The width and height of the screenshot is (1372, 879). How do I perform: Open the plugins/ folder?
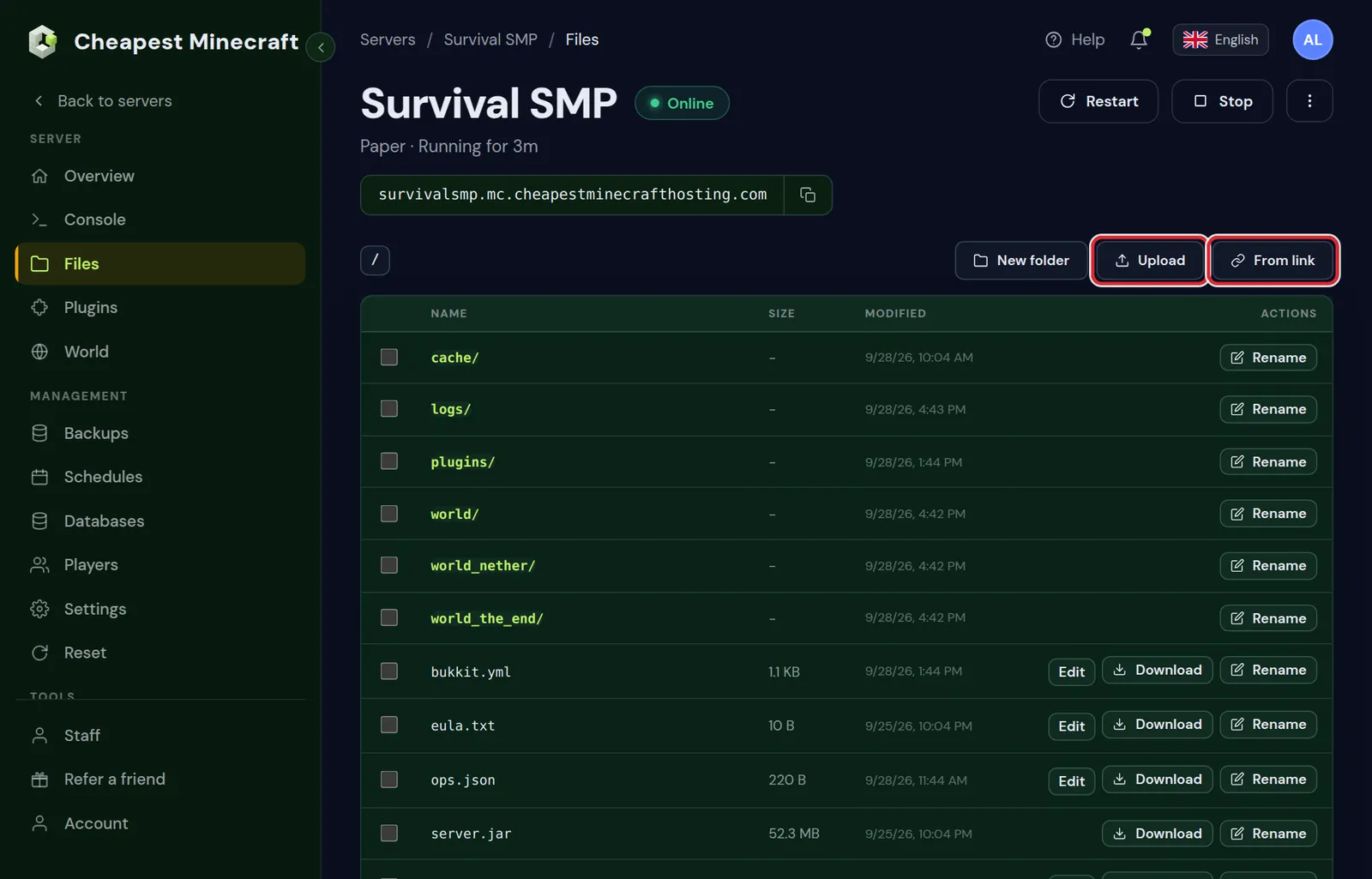point(463,461)
